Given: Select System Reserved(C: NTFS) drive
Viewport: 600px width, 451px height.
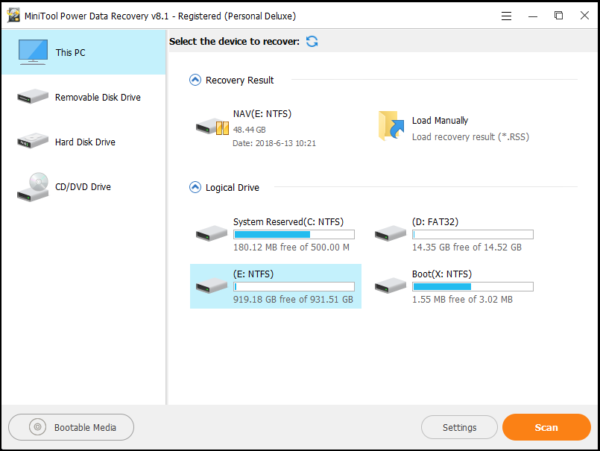Looking at the screenshot, I should click(x=276, y=234).
